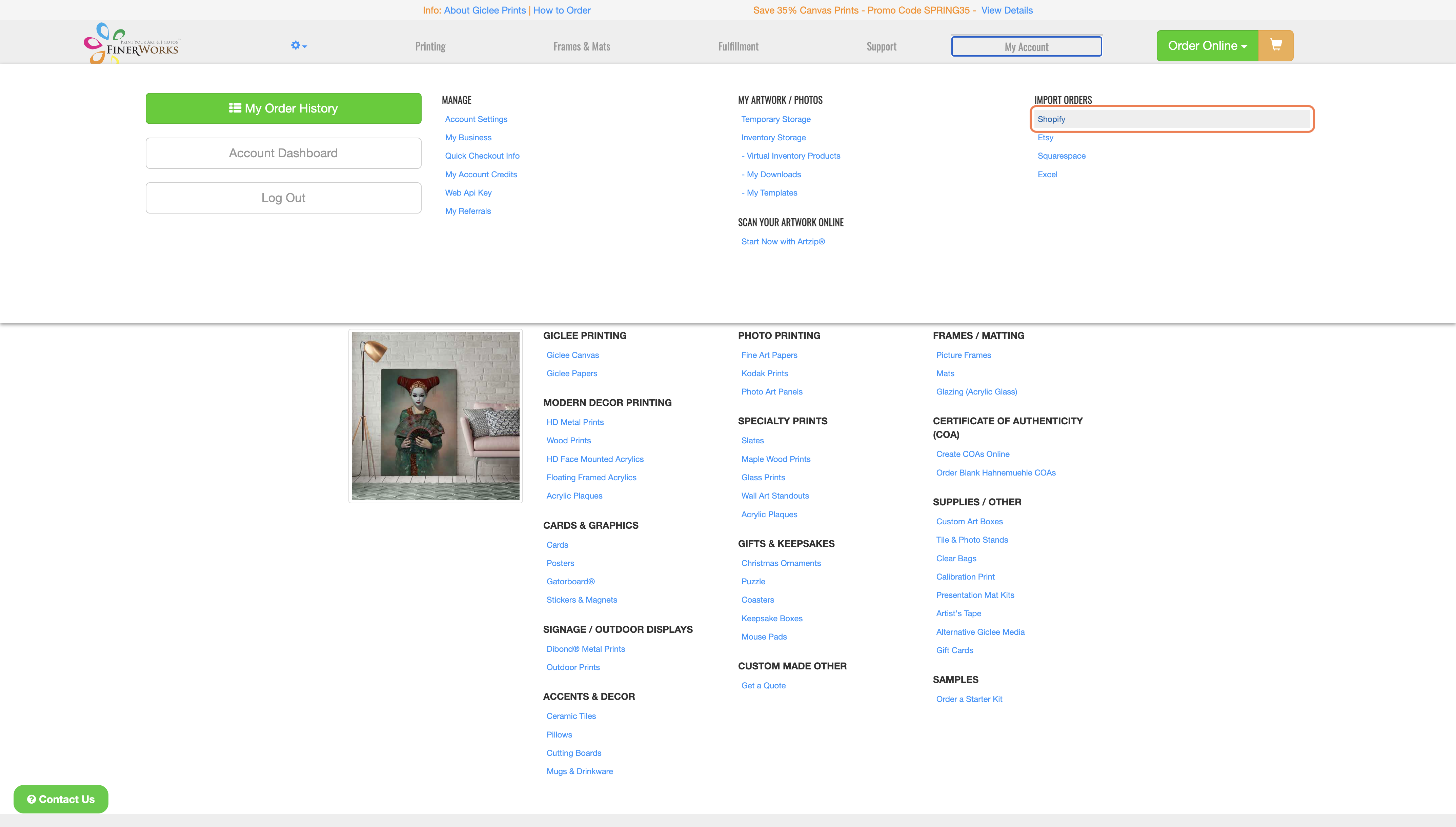Open About Giclee Prints info link
Viewport: 1456px width, 827px height.
click(484, 10)
